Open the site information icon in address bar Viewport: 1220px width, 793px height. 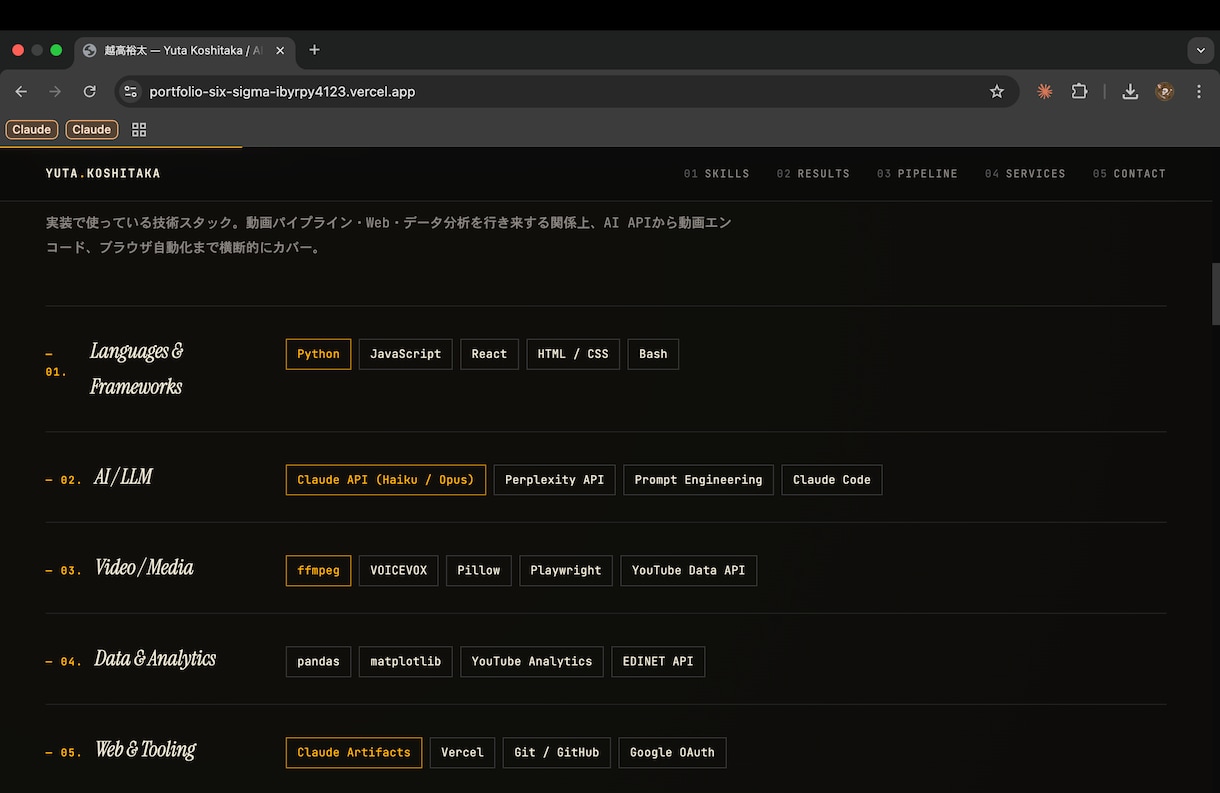[130, 91]
